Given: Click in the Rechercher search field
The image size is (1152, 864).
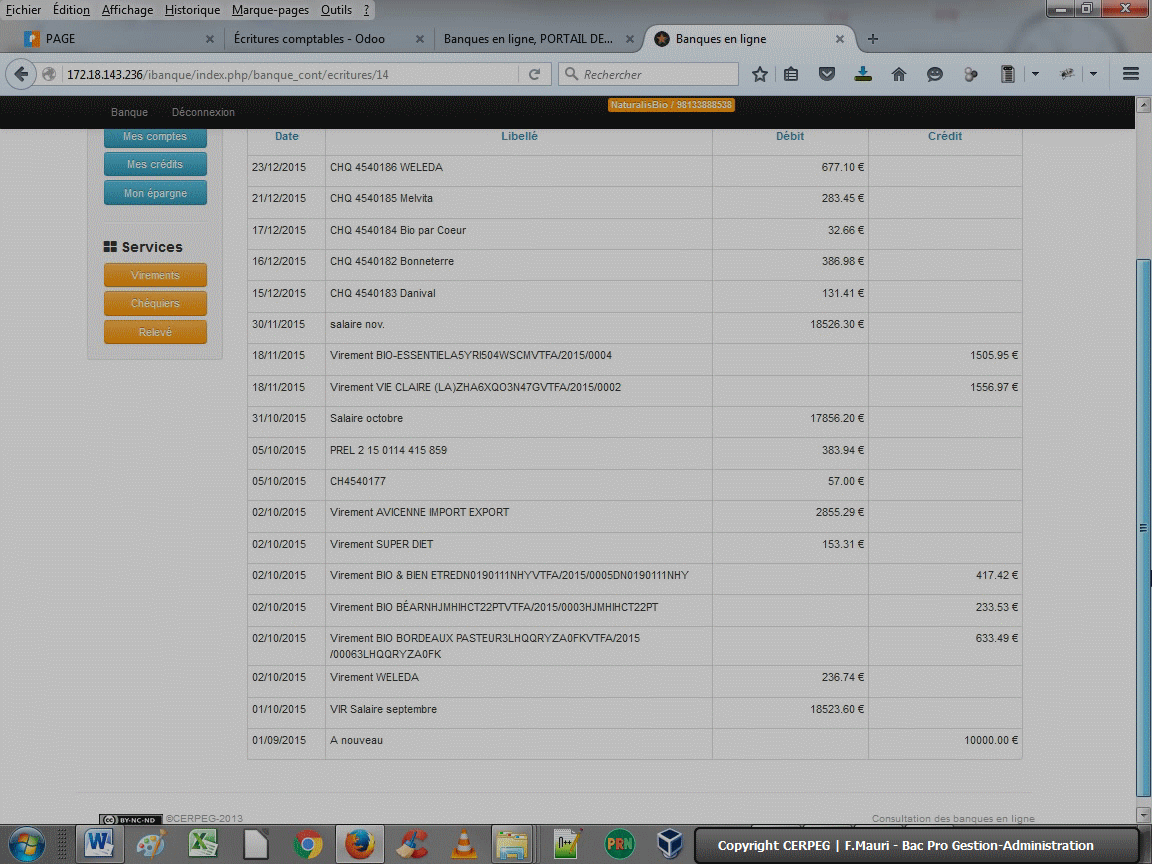Looking at the screenshot, I should click(649, 74).
